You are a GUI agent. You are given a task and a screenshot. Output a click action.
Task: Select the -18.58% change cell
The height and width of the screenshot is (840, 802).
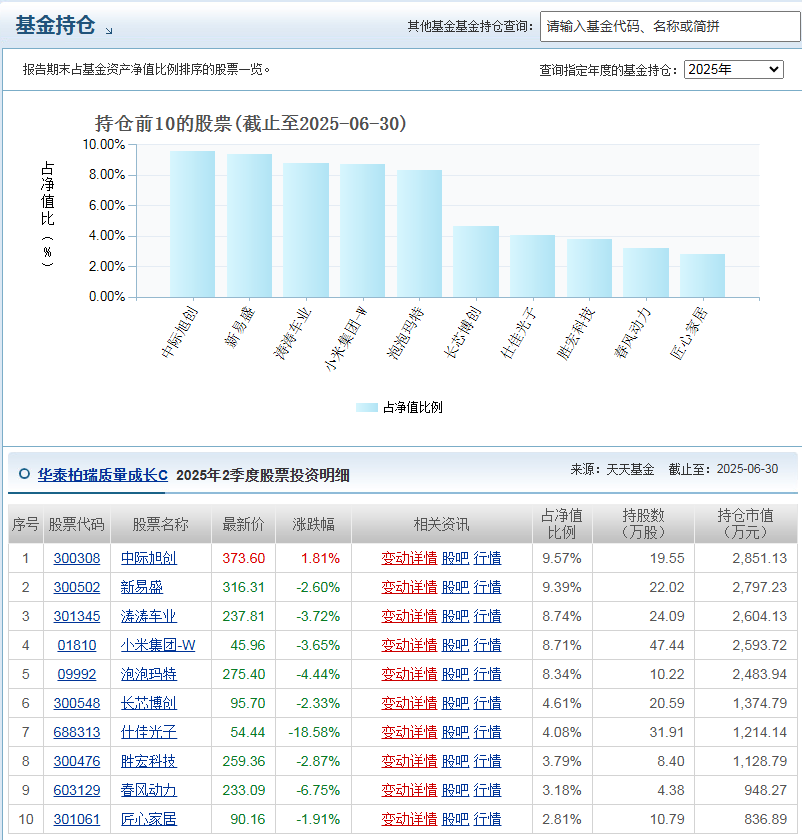point(313,732)
